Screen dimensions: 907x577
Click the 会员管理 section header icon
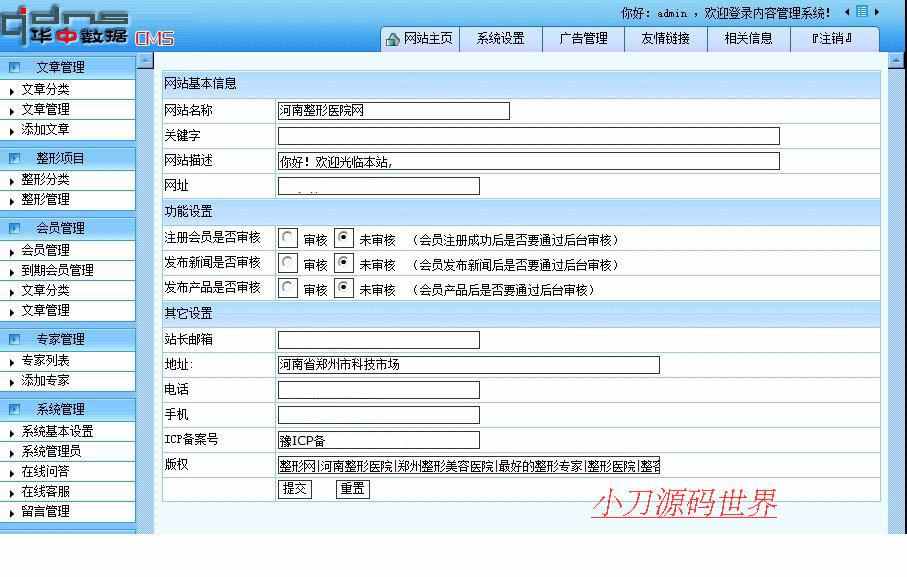click(14, 228)
